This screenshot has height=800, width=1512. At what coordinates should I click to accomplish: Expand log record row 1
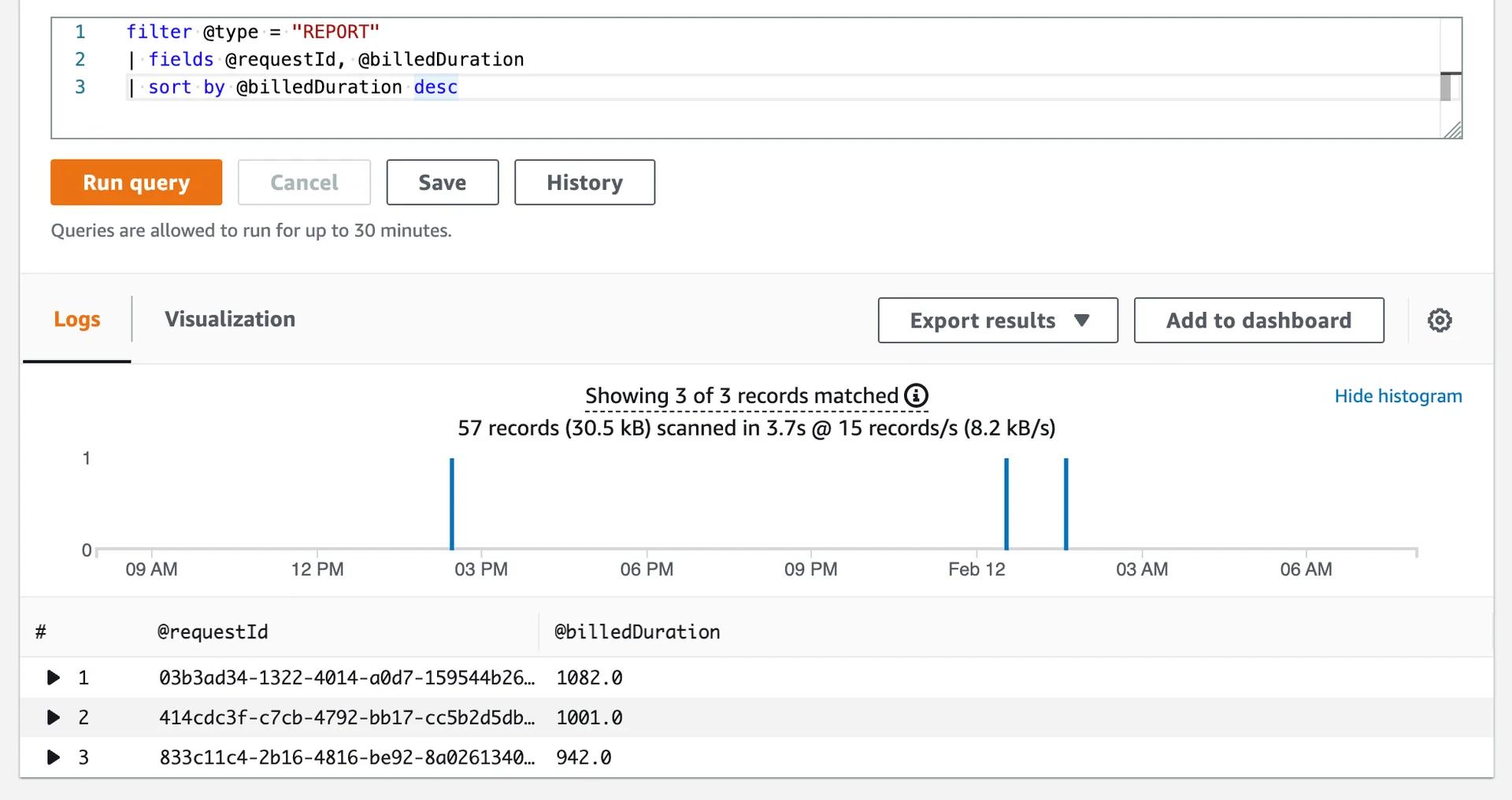(x=54, y=677)
